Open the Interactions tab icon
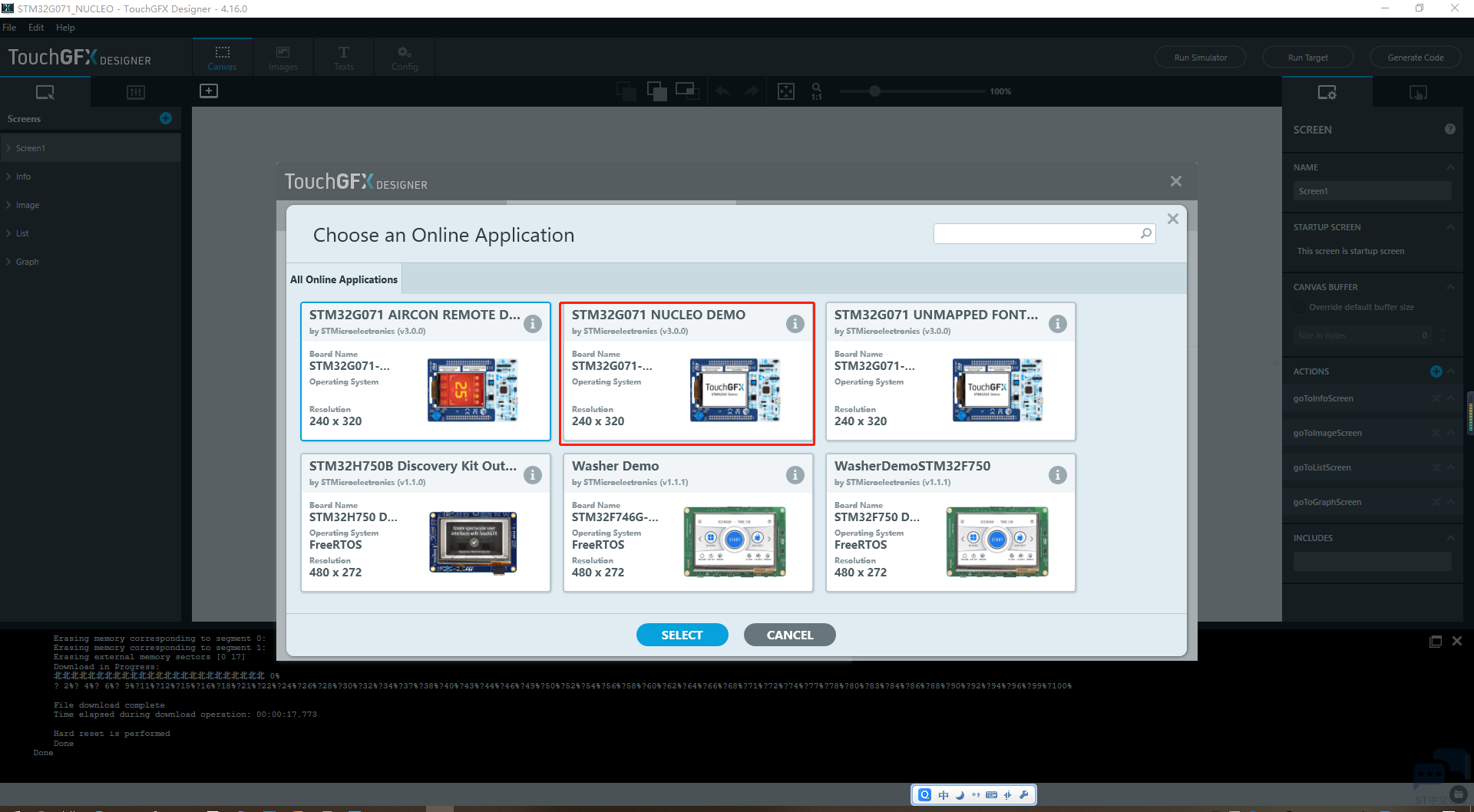The image size is (1474, 812). click(x=1418, y=92)
